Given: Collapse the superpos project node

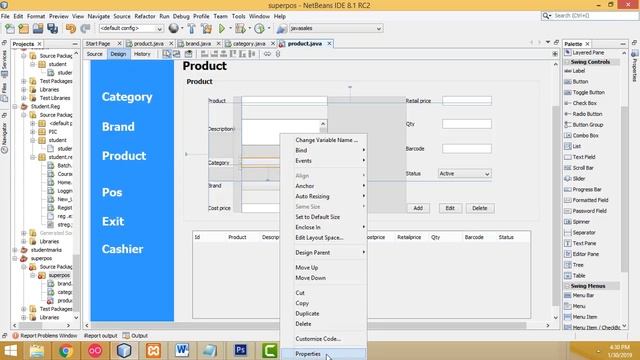Looking at the screenshot, I should tap(15, 259).
